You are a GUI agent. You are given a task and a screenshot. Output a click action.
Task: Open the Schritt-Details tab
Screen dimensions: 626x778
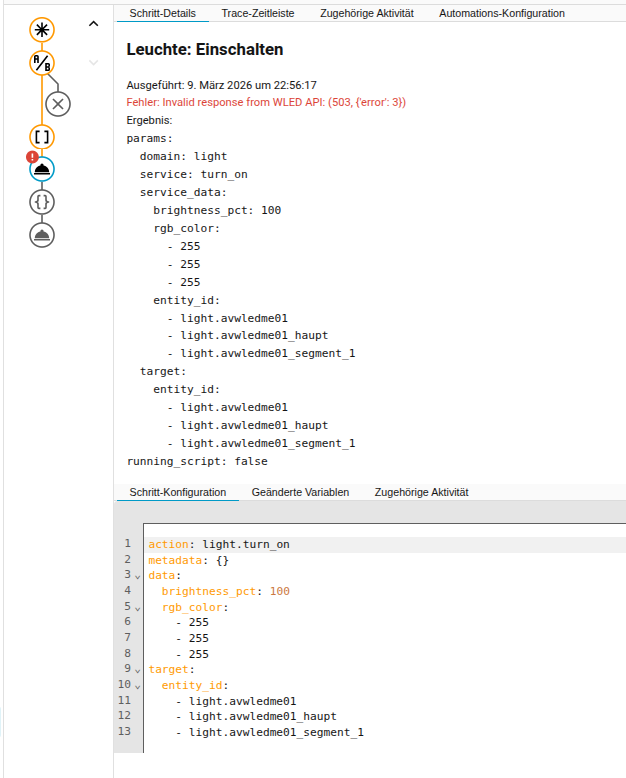click(162, 13)
